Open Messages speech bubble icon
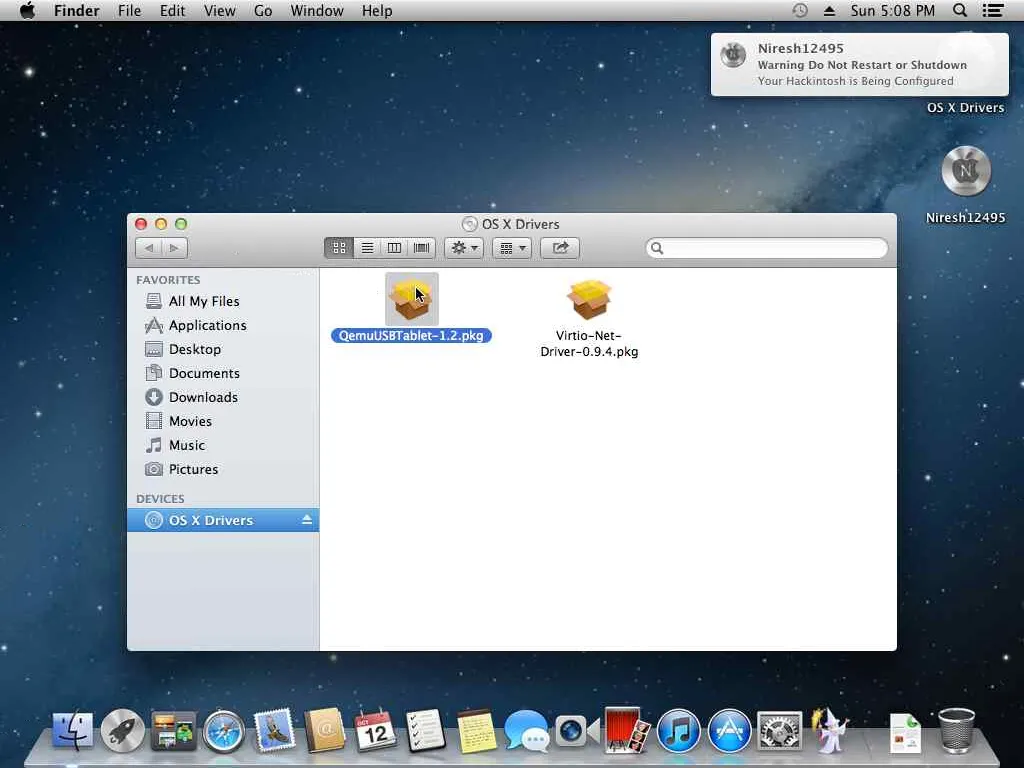The image size is (1024, 768). 526,731
